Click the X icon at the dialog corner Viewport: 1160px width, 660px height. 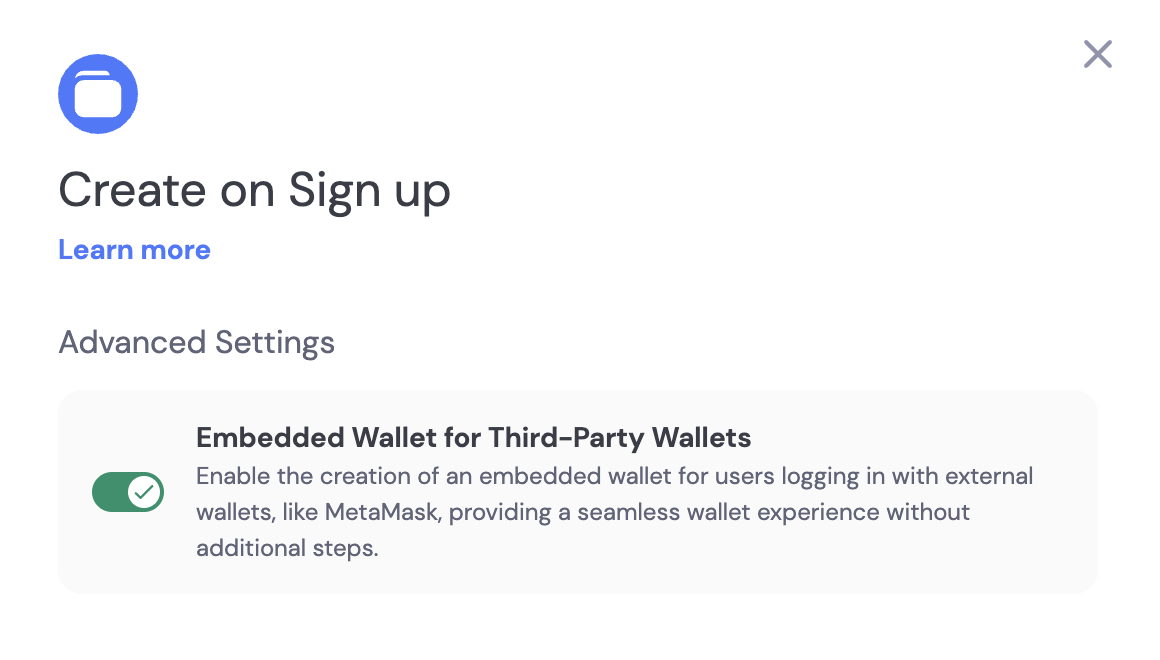point(1098,54)
